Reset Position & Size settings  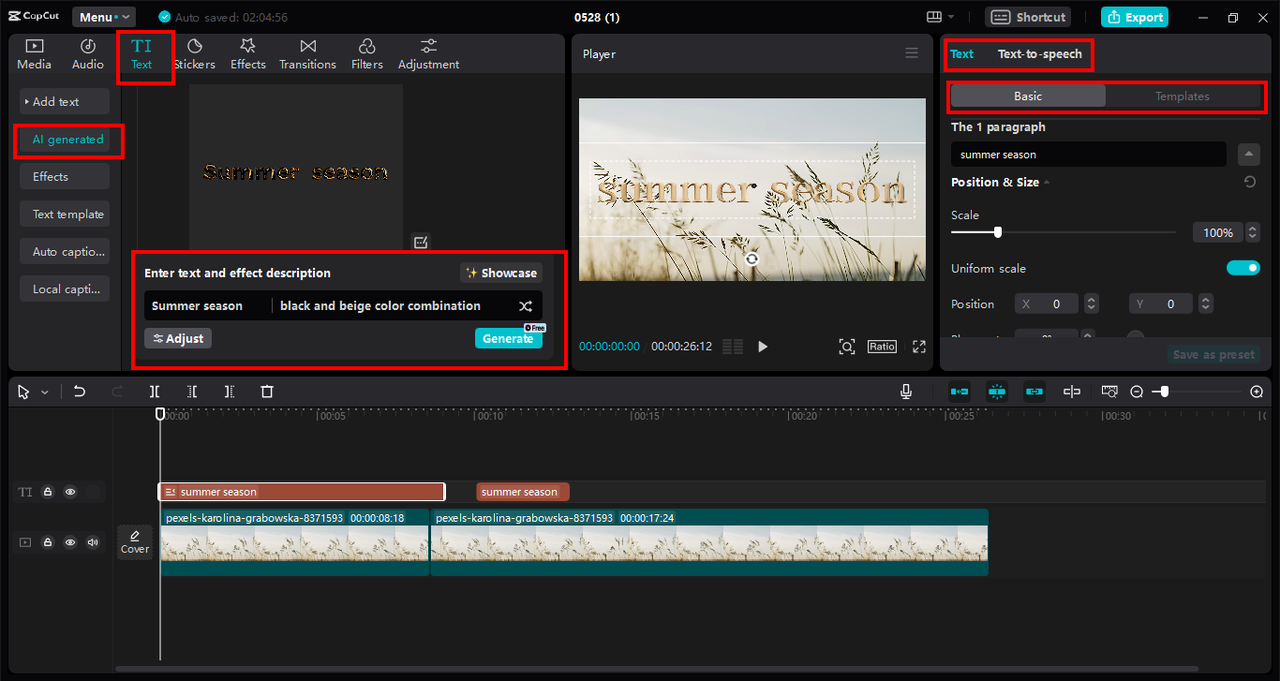point(1250,182)
